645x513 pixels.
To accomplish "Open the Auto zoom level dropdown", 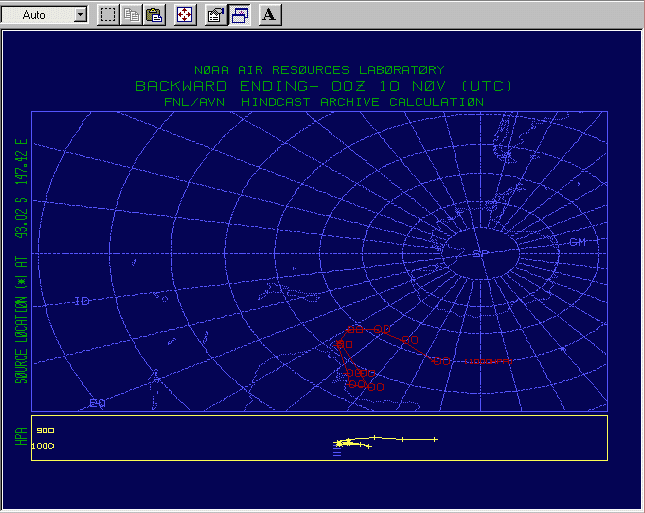I will tap(80, 15).
